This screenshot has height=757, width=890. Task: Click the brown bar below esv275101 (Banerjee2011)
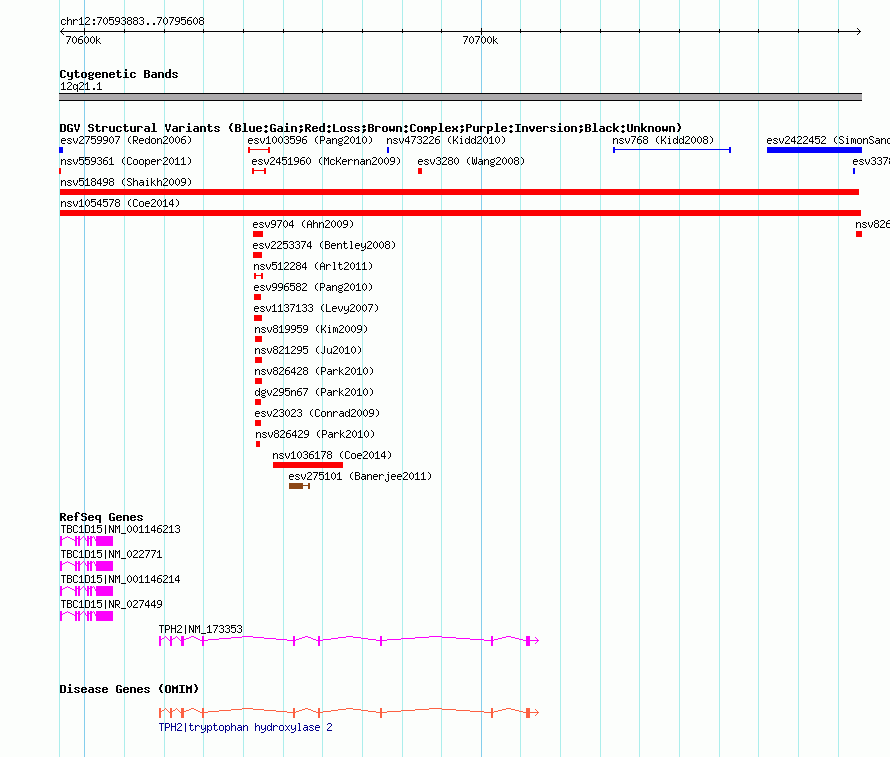(299, 486)
